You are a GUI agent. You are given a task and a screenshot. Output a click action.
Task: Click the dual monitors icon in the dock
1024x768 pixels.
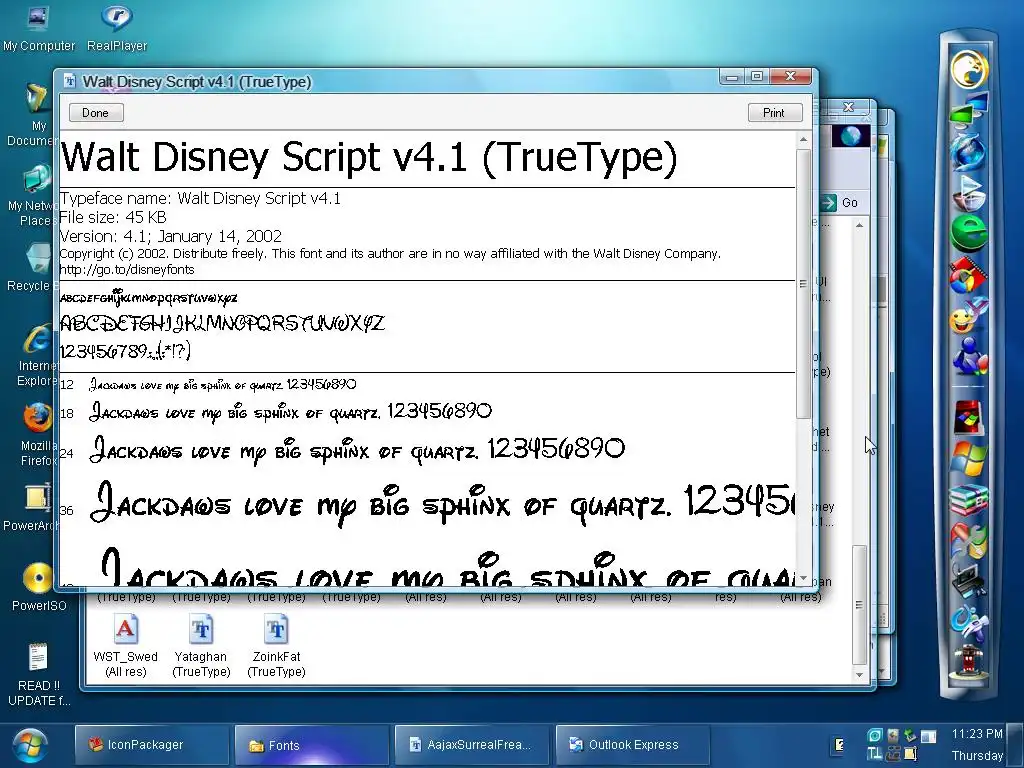[969, 109]
